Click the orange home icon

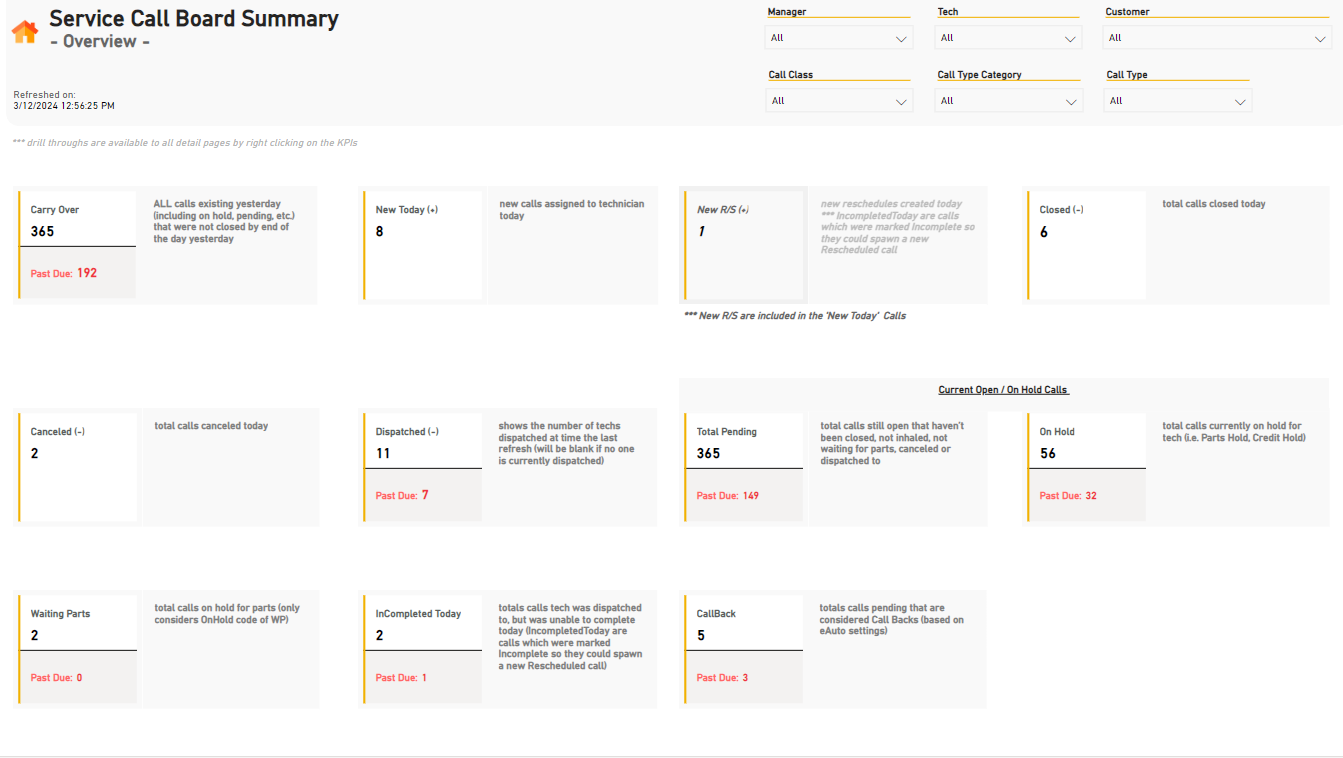[24, 31]
